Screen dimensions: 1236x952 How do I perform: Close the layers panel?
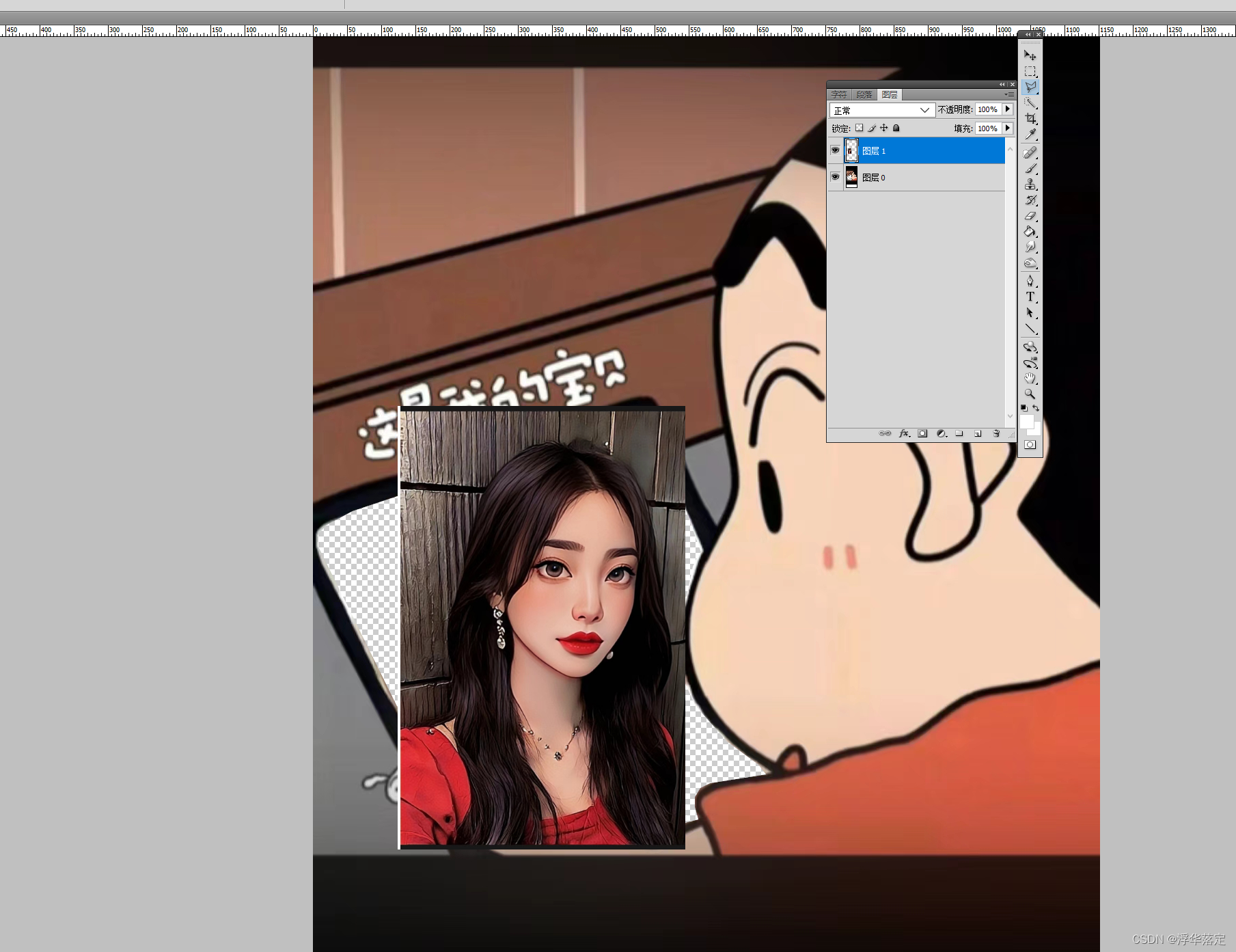[x=1013, y=85]
